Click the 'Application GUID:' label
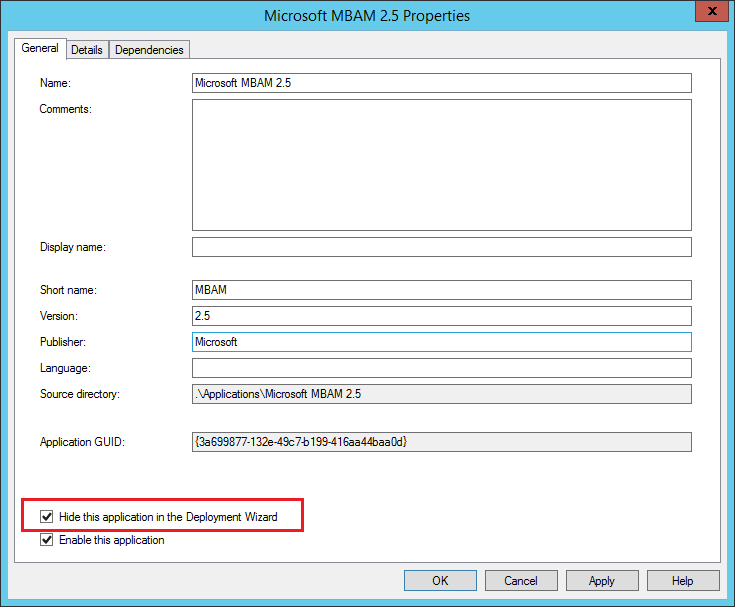This screenshot has height=607, width=735. pyautogui.click(x=82, y=442)
